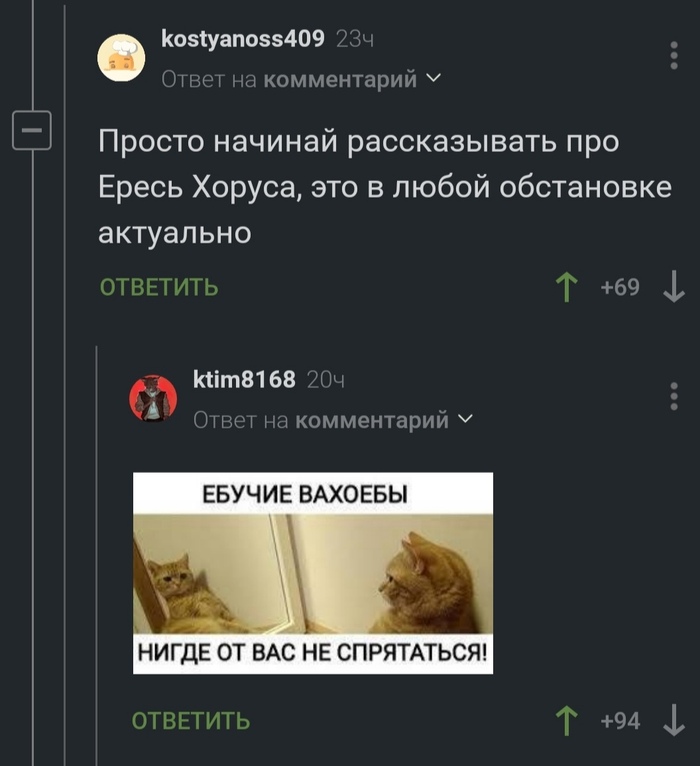Click the +94 rating counter
Viewport: 700px width, 766px height.
click(620, 721)
